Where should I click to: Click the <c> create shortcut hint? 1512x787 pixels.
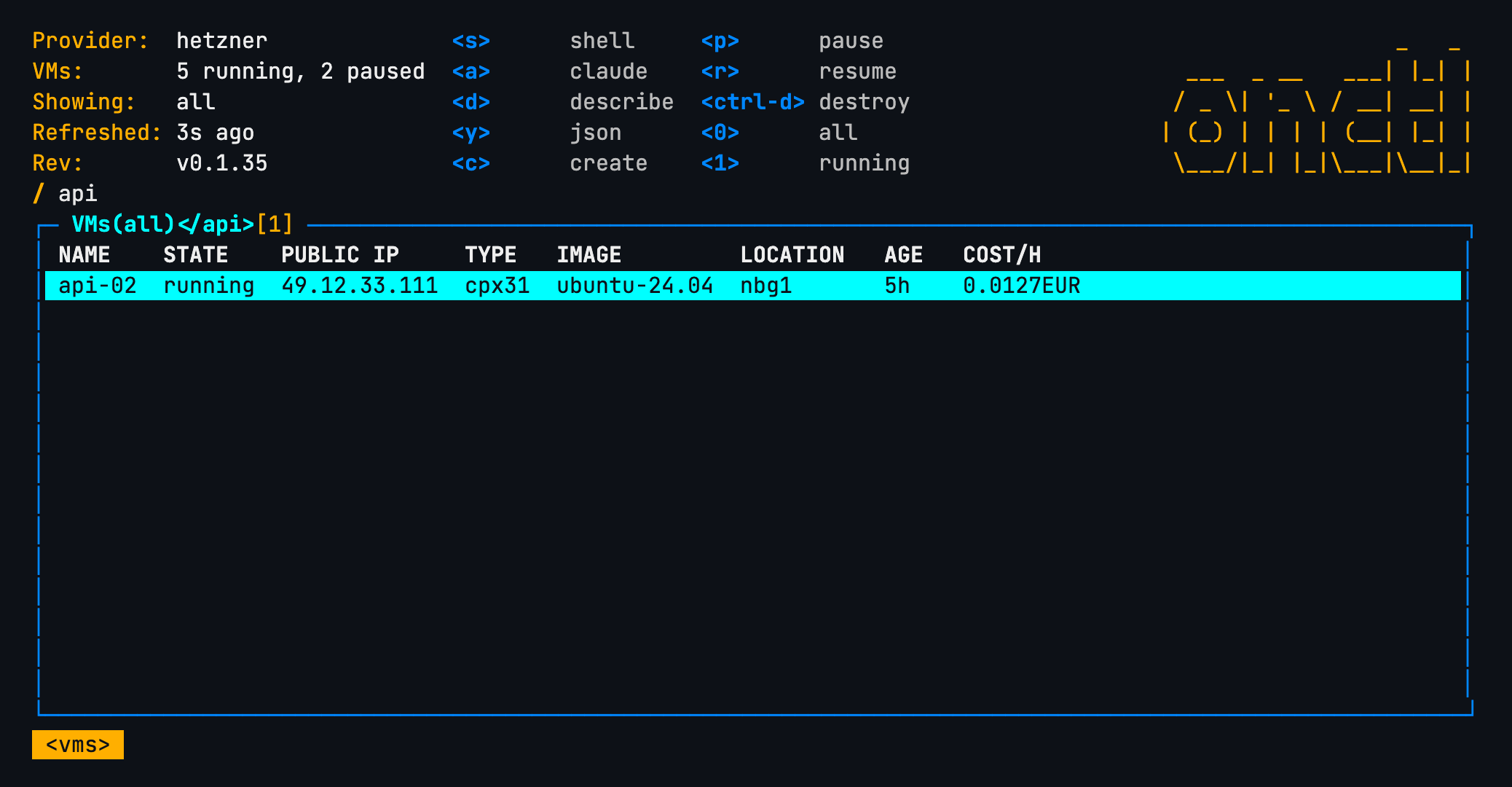pyautogui.click(x=550, y=163)
